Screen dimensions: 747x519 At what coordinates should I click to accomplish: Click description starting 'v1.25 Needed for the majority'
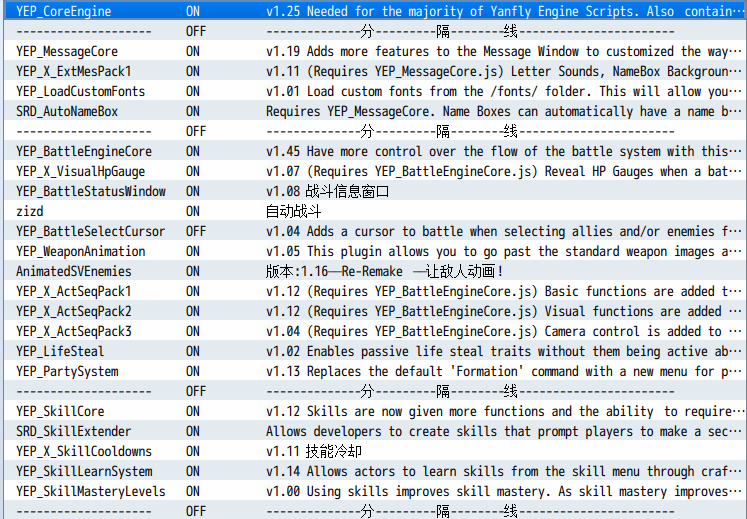(x=505, y=11)
